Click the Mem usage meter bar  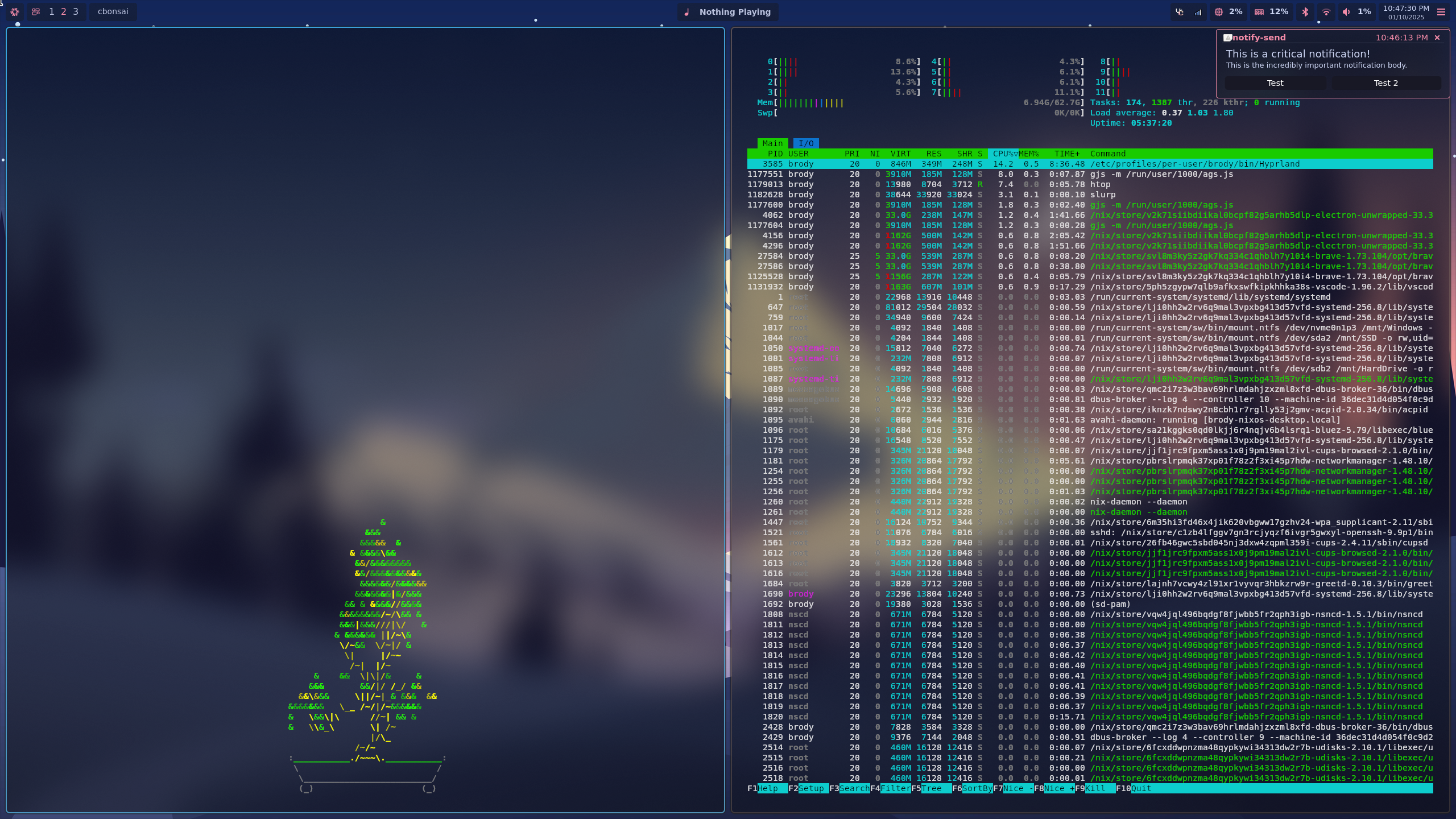coord(921,102)
